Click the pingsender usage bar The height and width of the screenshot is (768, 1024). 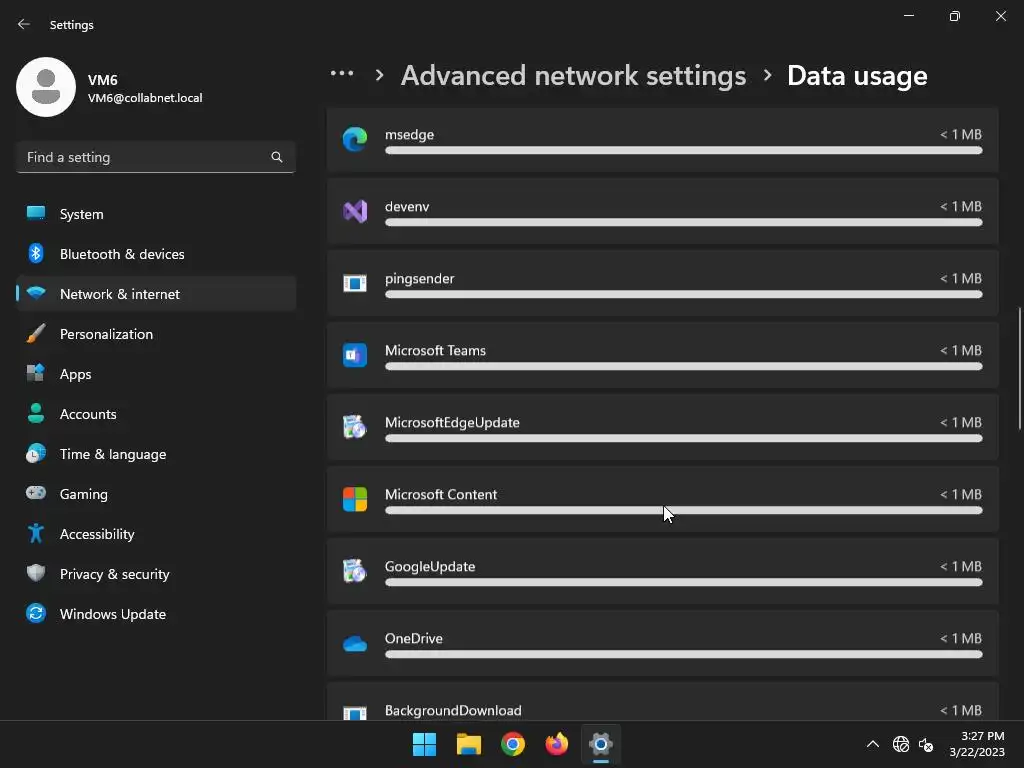pyautogui.click(x=683, y=294)
